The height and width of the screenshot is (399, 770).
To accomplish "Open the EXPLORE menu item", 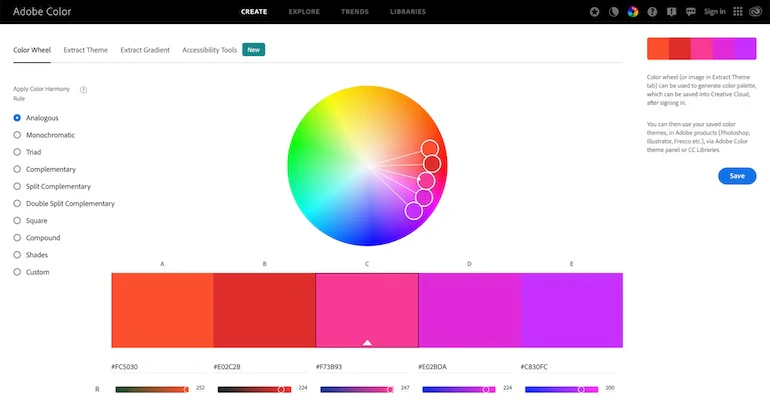I will [304, 12].
